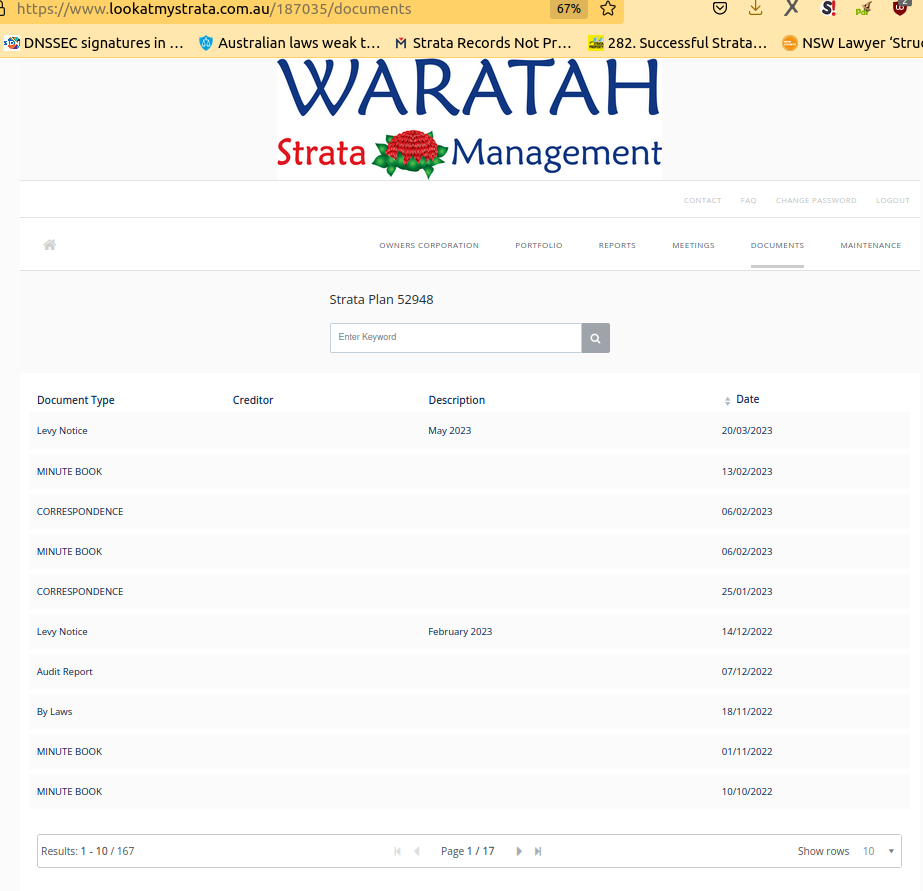The image size is (923, 891).
Task: Click the 'Strata Plan 52948' heading
Action: pos(381,300)
